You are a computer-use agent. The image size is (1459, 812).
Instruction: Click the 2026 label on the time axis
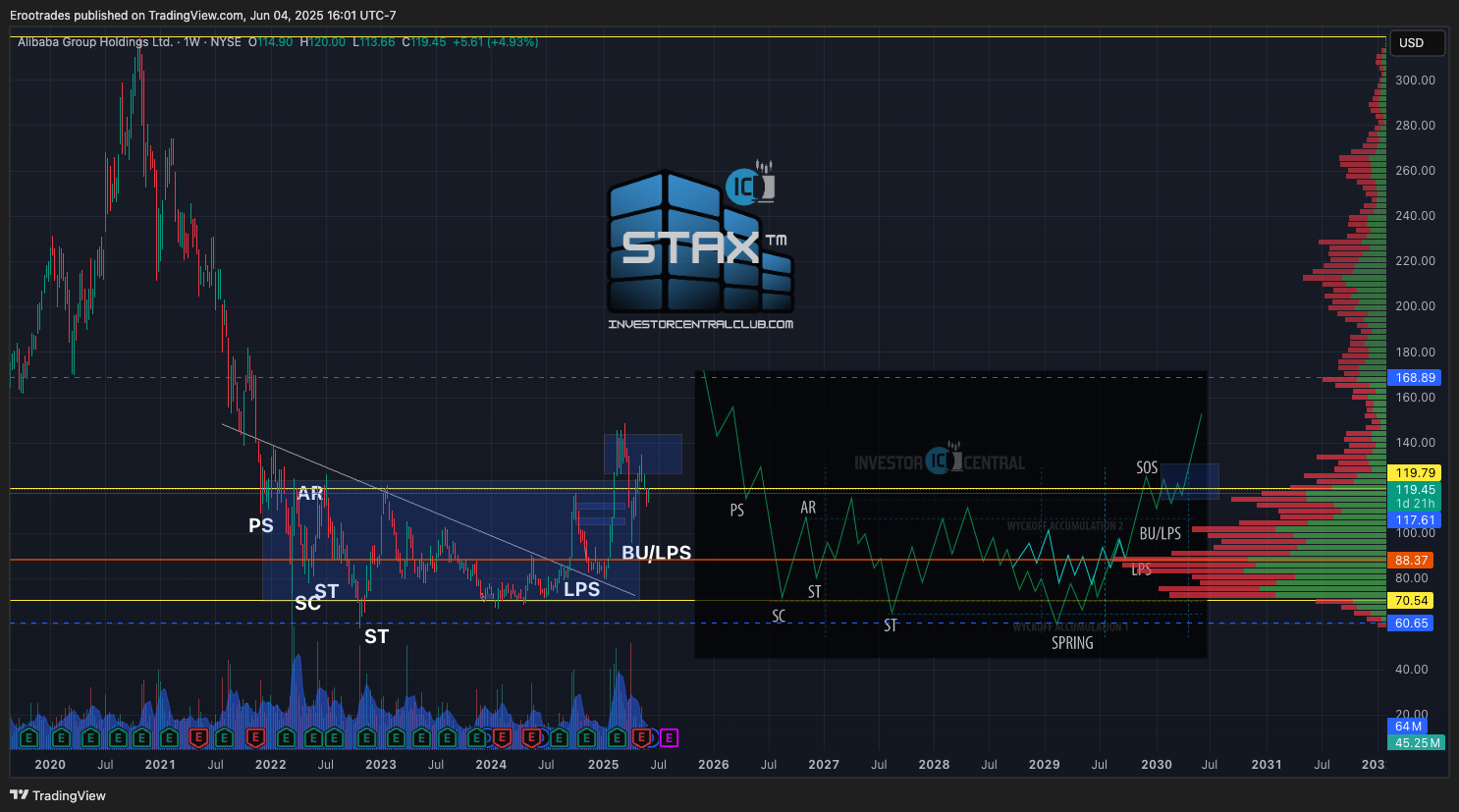click(714, 765)
